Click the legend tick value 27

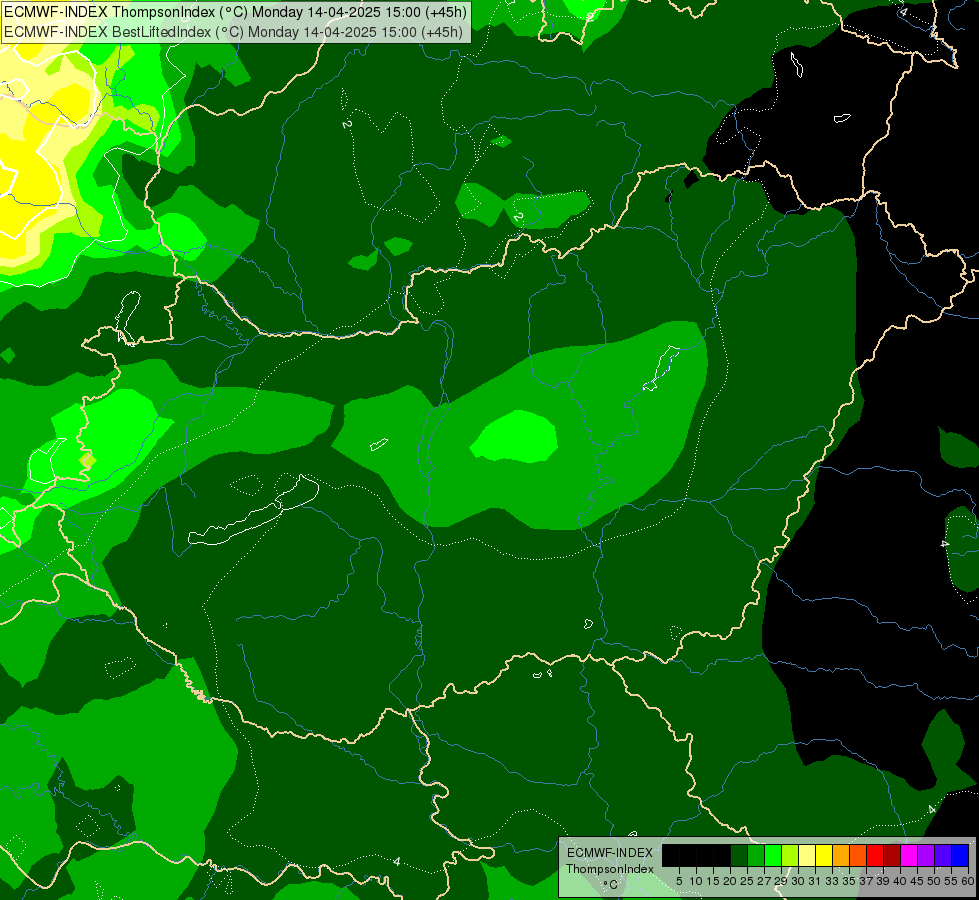tap(764, 881)
